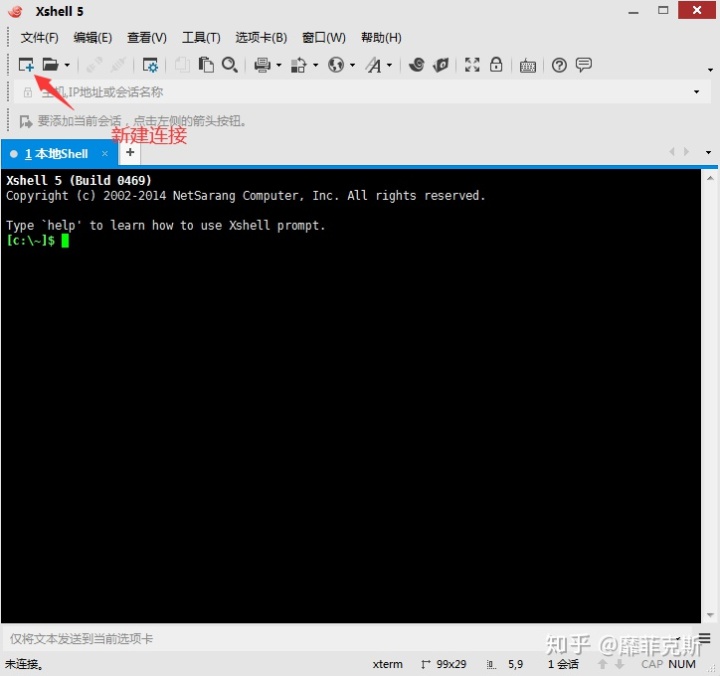Screen dimensions: 720x676
Task: Click the Connect link icon
Action: (x=94, y=65)
